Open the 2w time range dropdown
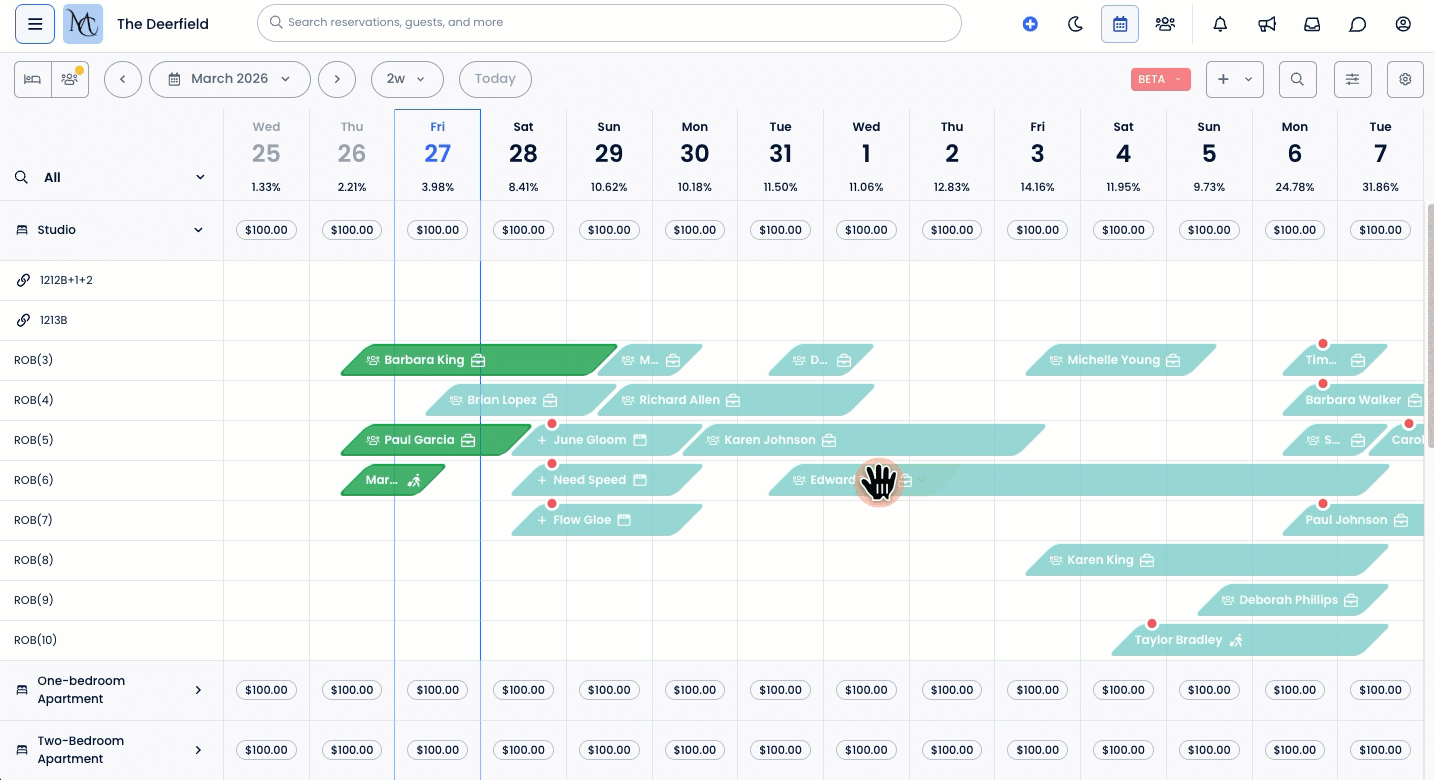The height and width of the screenshot is (780, 1434). point(406,79)
